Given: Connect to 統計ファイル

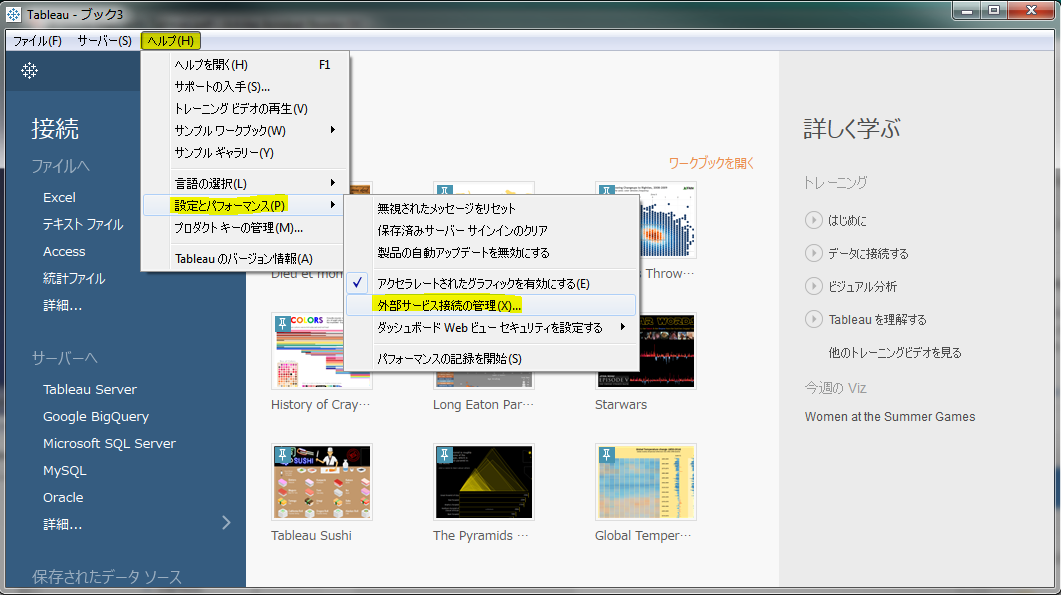Looking at the screenshot, I should 74,278.
